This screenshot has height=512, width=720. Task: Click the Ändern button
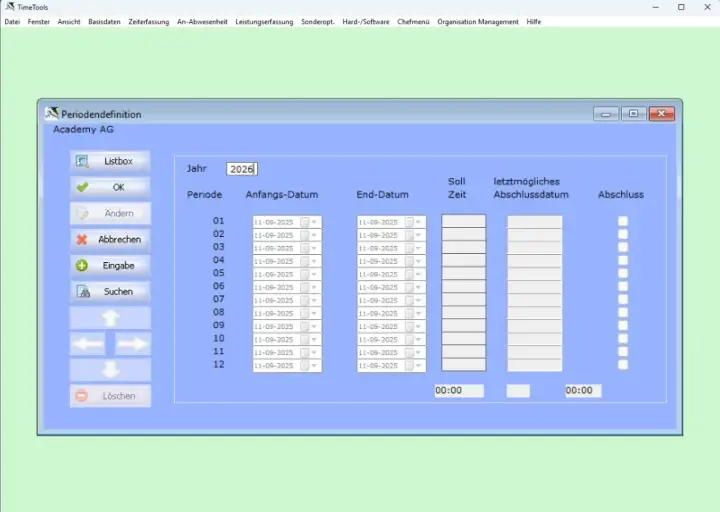(x=110, y=214)
